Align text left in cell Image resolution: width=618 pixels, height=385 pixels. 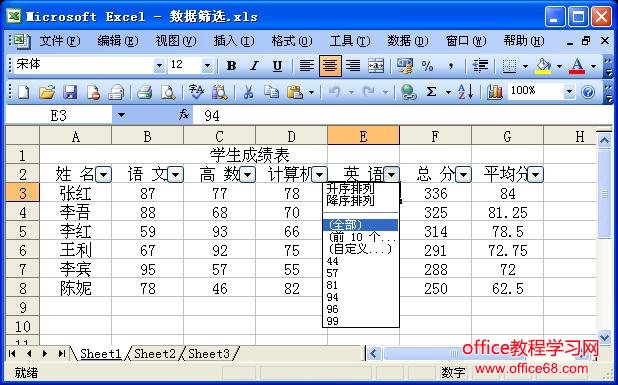(307, 66)
